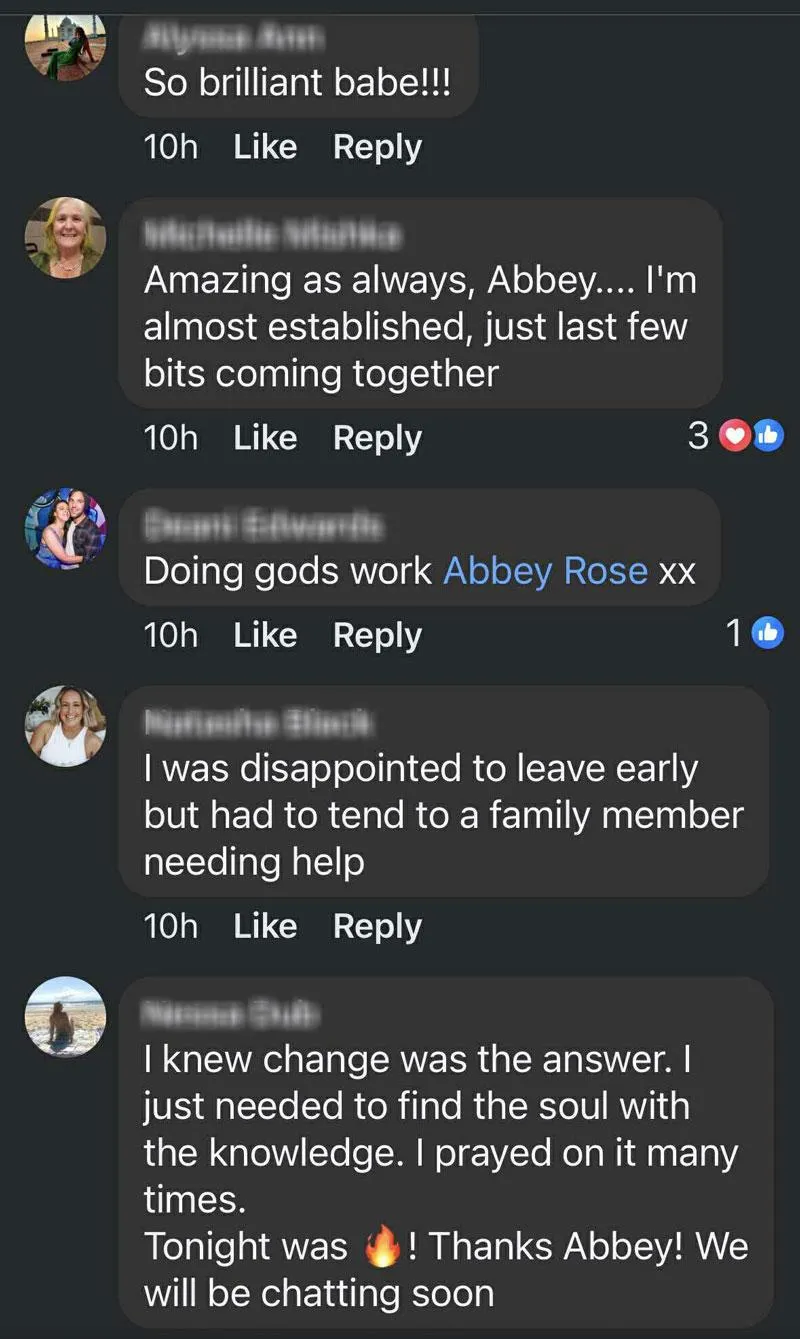Reply to the "So brilliant babe!!!" comment

click(x=377, y=147)
